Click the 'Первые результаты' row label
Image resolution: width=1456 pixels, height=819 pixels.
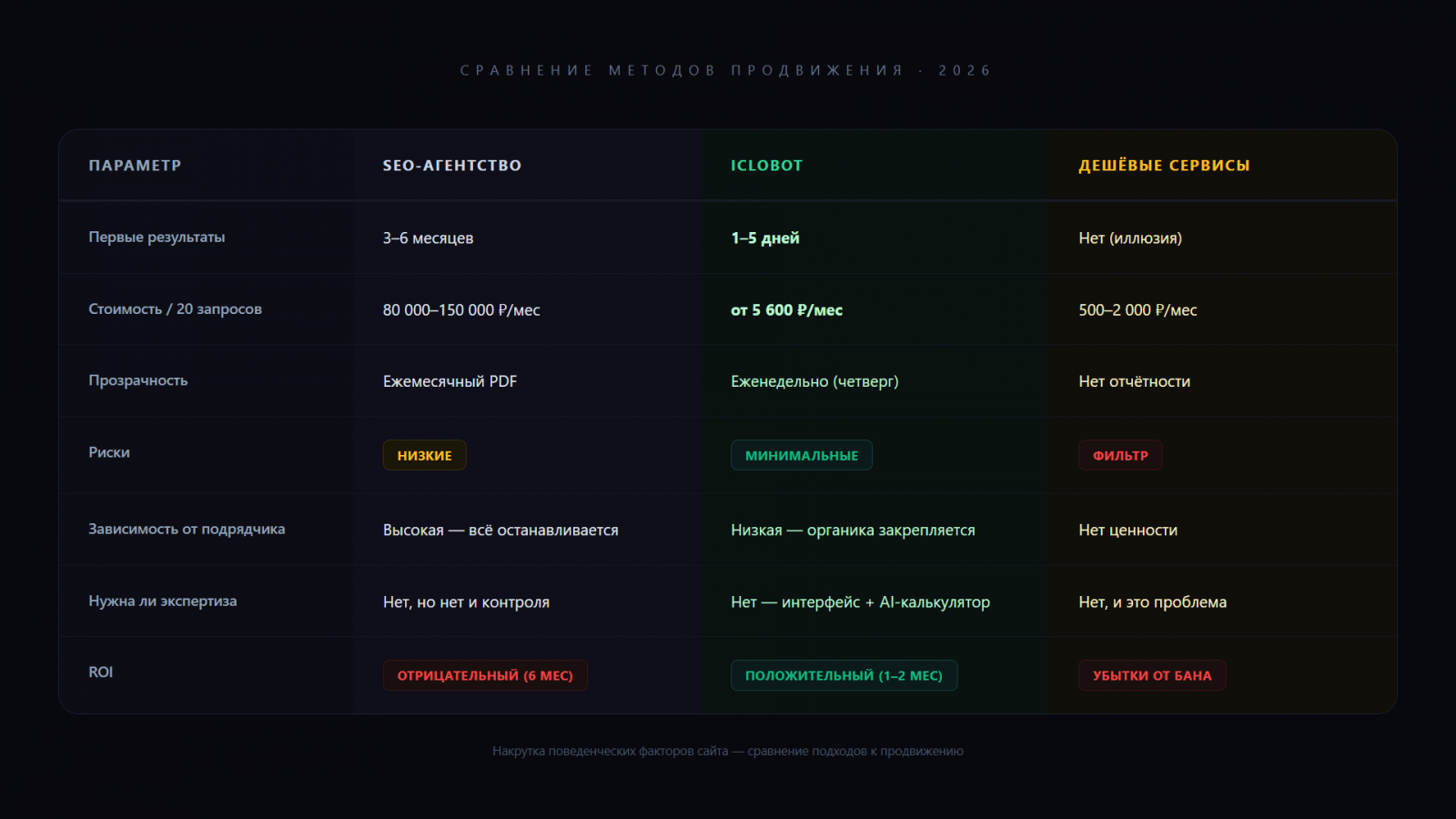(x=157, y=238)
